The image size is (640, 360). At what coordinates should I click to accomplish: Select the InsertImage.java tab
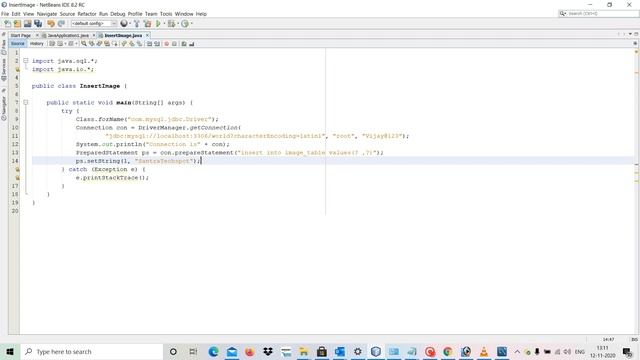(123, 36)
